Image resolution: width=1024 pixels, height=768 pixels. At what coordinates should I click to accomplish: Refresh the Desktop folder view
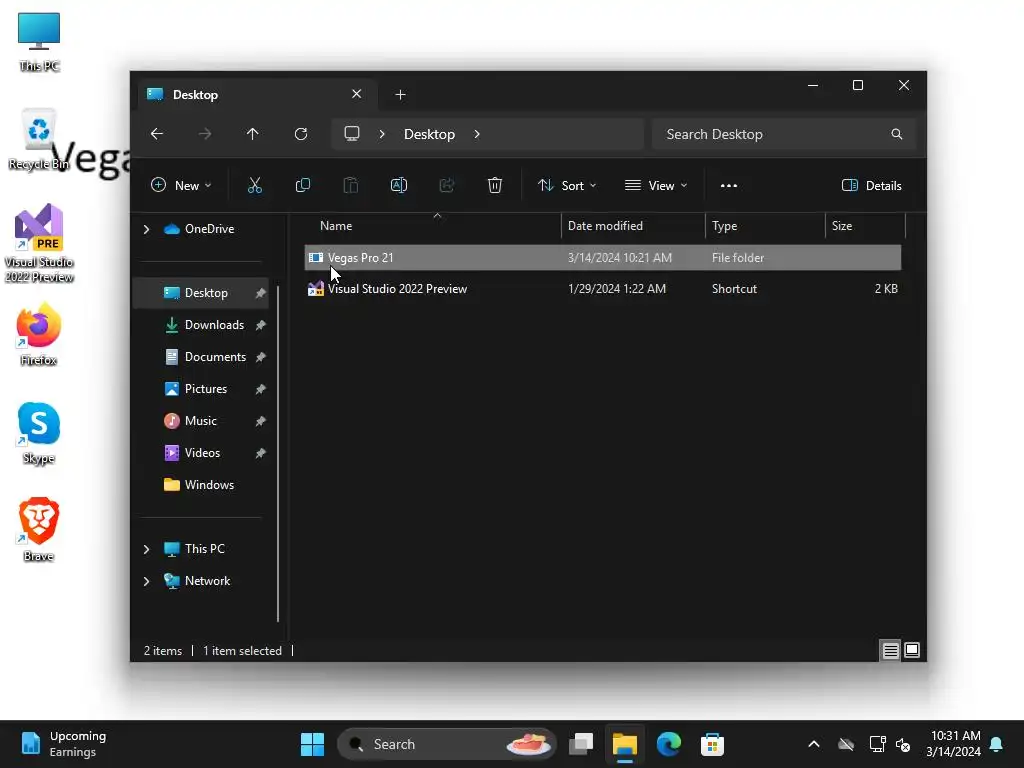coord(301,134)
